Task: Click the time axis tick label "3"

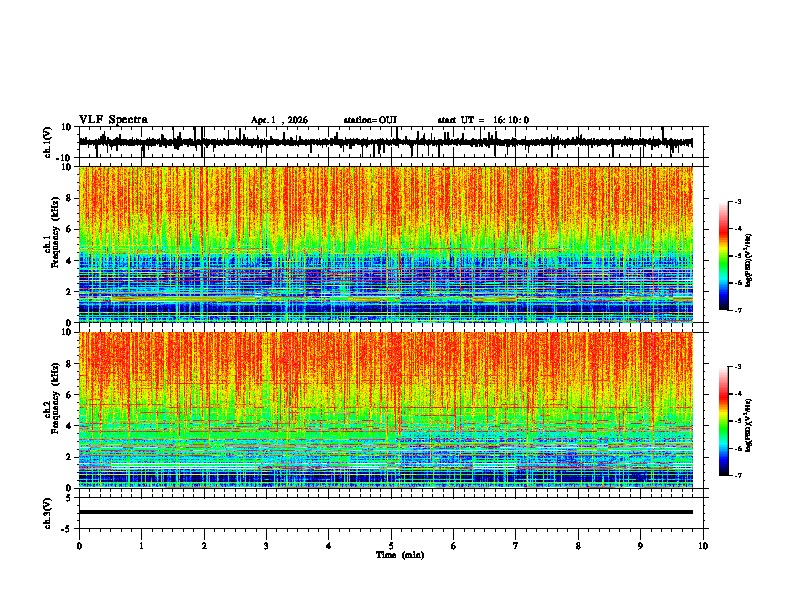Action: [x=266, y=546]
